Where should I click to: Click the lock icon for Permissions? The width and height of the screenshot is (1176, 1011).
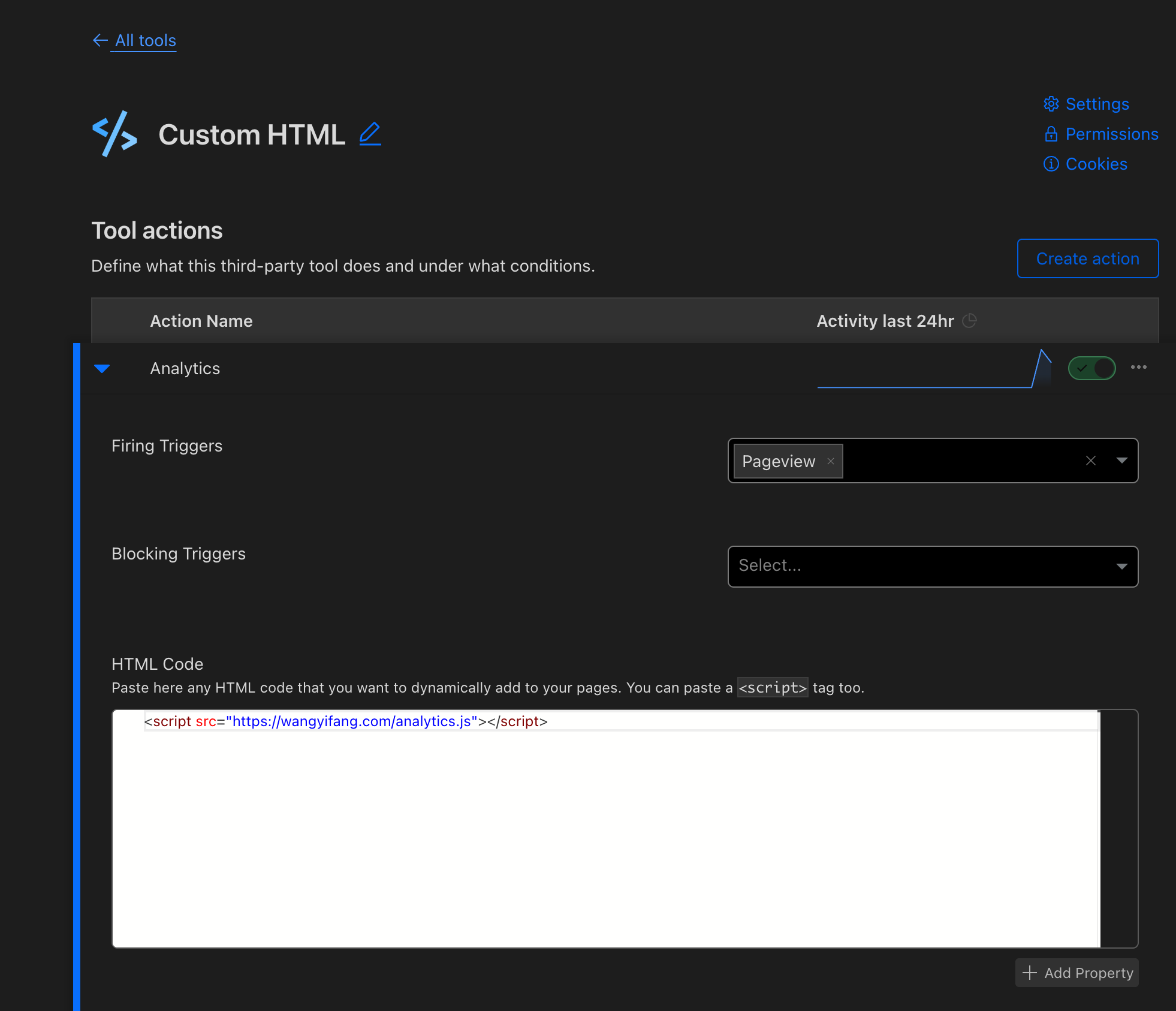tap(1051, 134)
